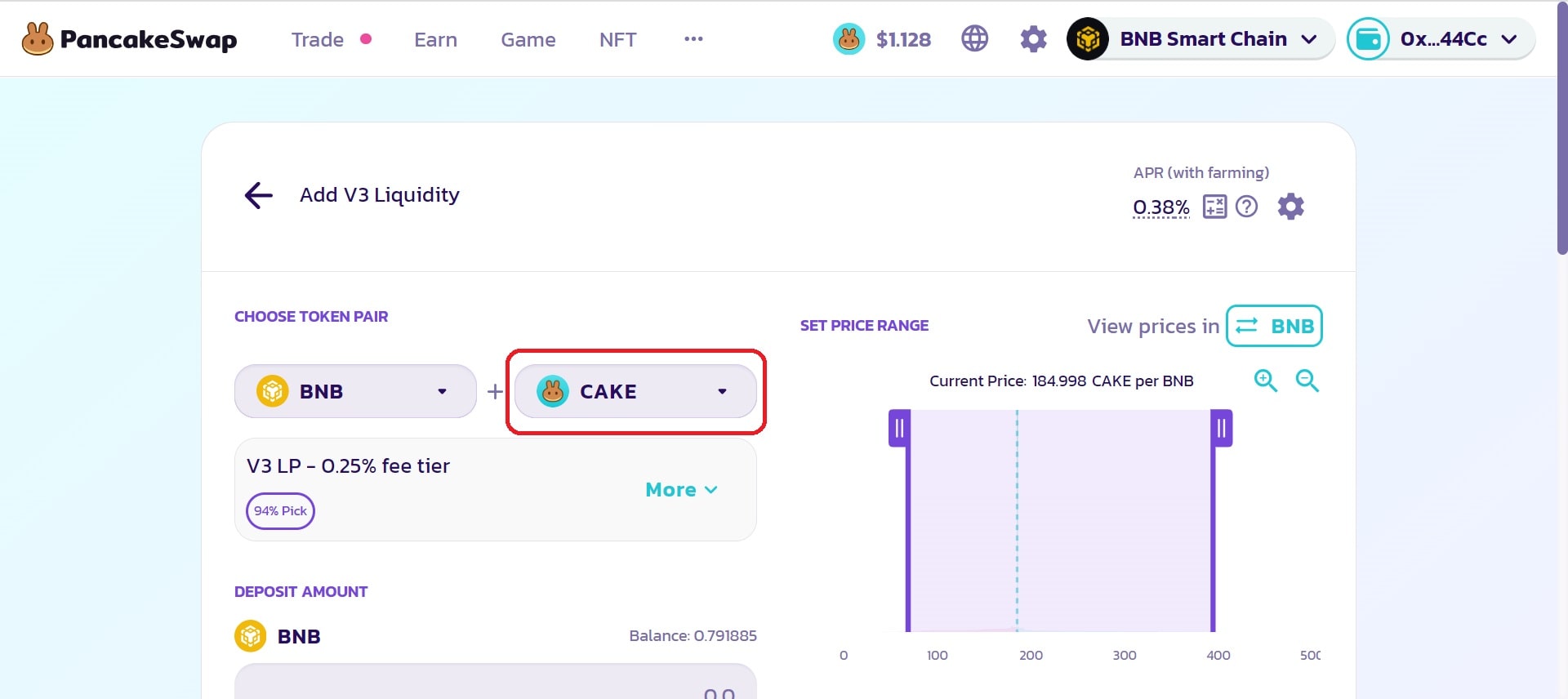Viewport: 1568px width, 699px height.
Task: Open the three-dot more menu
Action: pos(693,38)
